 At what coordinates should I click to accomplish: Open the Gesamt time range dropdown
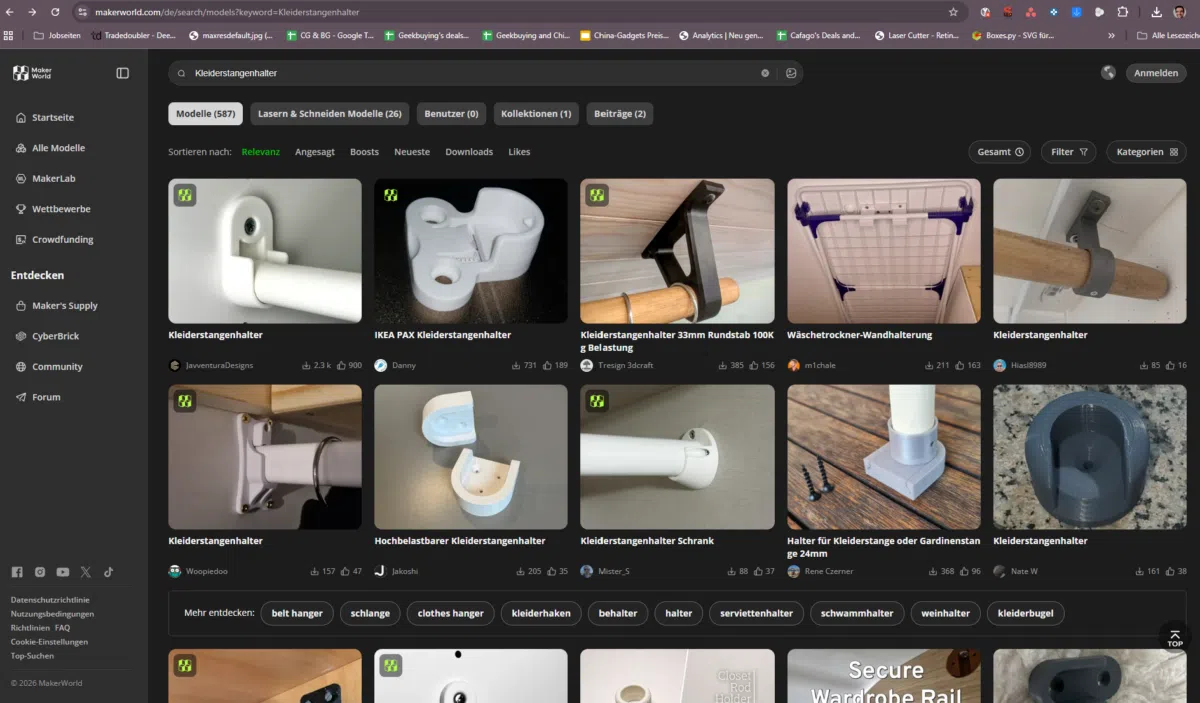(x=999, y=152)
